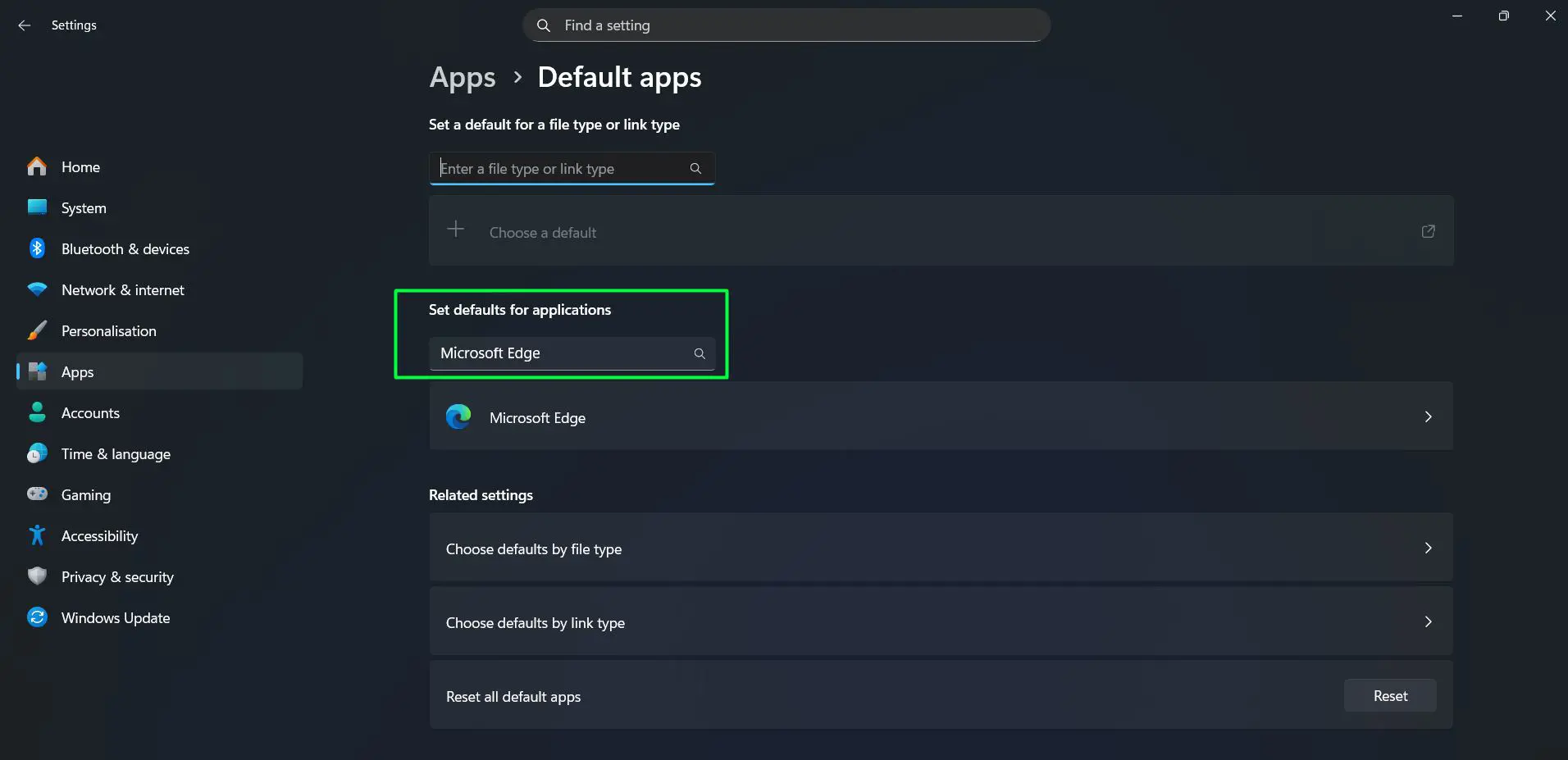Open Choose defaults by link type
The width and height of the screenshot is (1568, 760).
pos(941,622)
